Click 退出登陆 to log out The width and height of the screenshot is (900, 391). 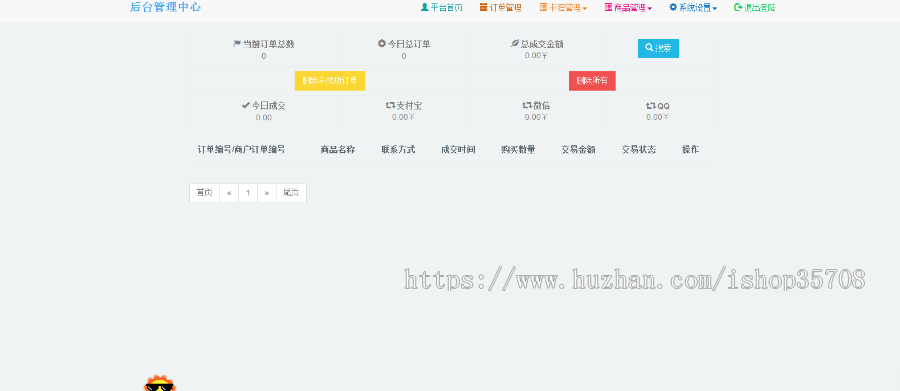(x=755, y=7)
